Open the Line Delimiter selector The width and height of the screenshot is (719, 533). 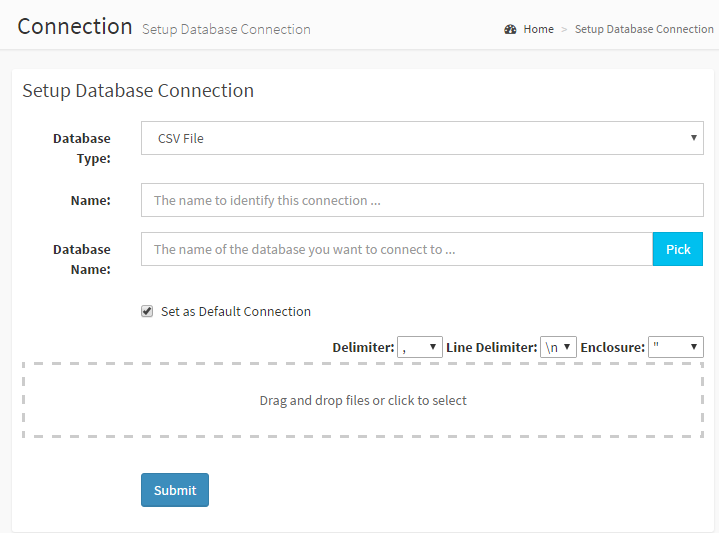558,347
